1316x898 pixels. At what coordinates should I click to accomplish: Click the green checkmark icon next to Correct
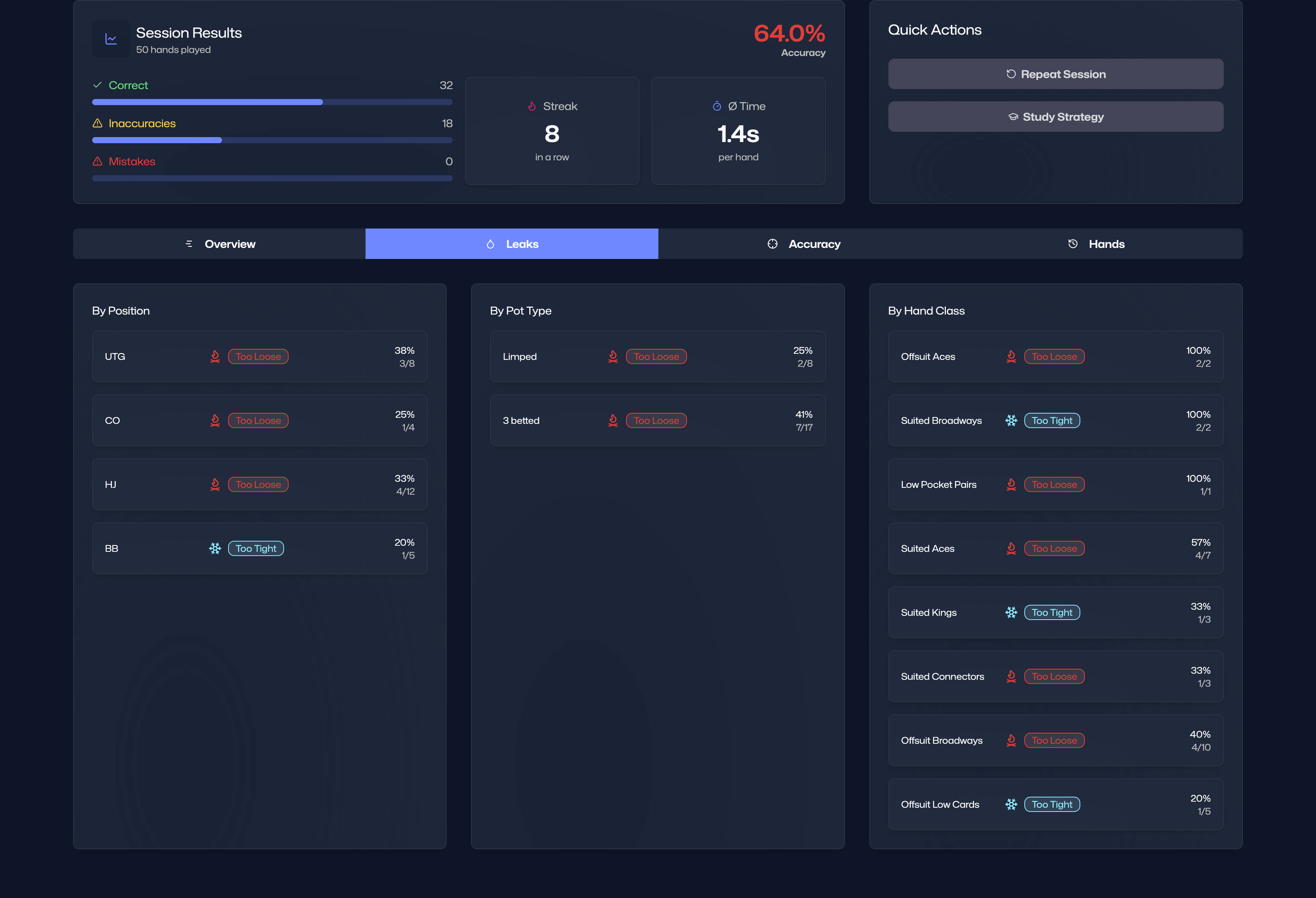click(x=97, y=85)
